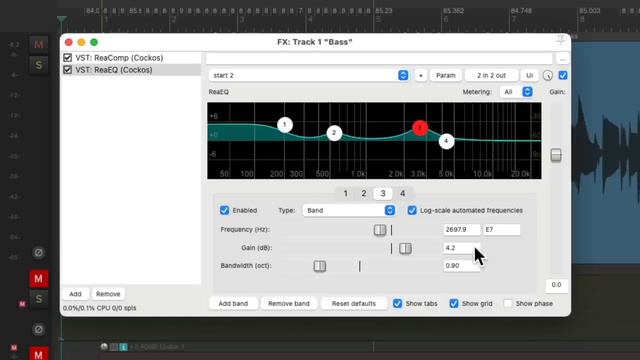This screenshot has height=360, width=640.
Task: Toggle the FX bypass checkbox next to UI
Action: click(563, 76)
